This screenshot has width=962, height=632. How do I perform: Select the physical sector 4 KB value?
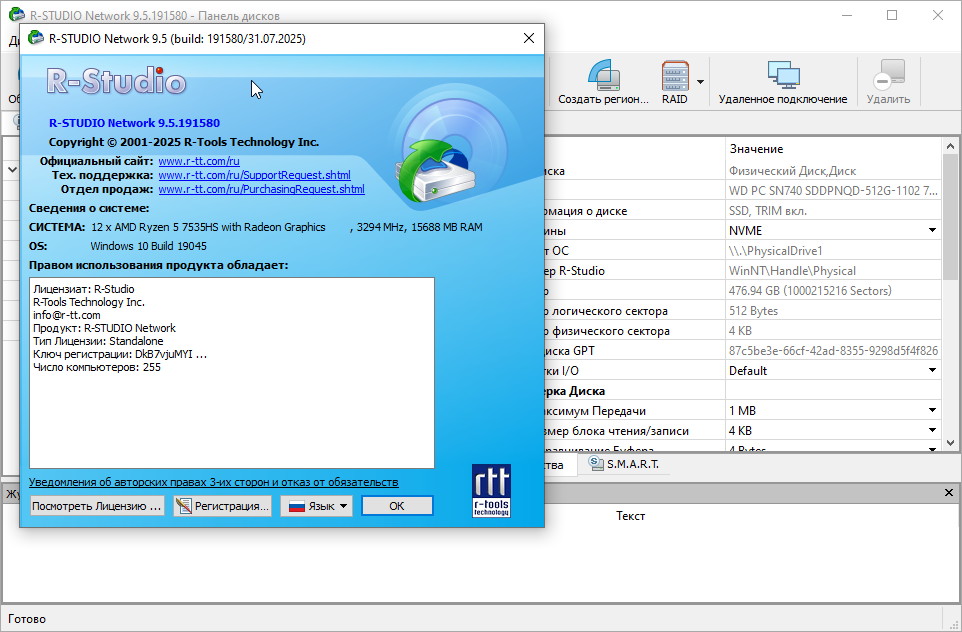tap(740, 331)
